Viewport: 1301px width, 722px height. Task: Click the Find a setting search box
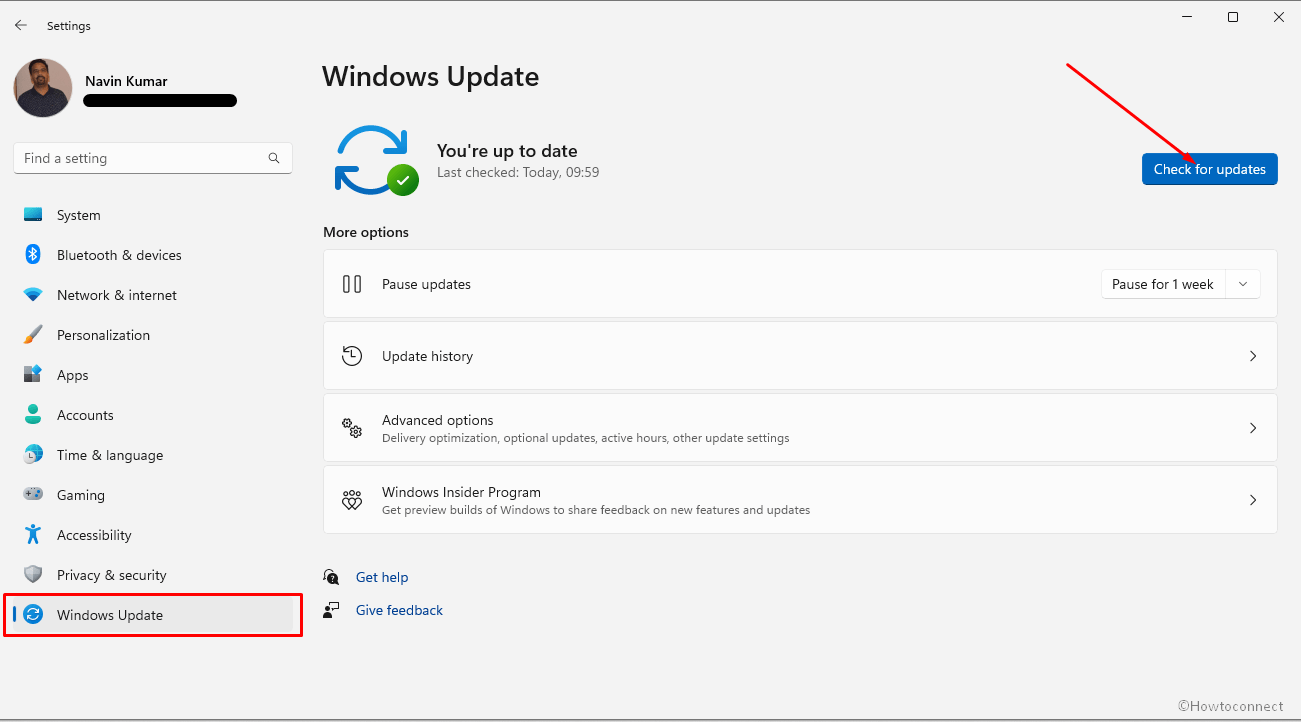tap(153, 158)
